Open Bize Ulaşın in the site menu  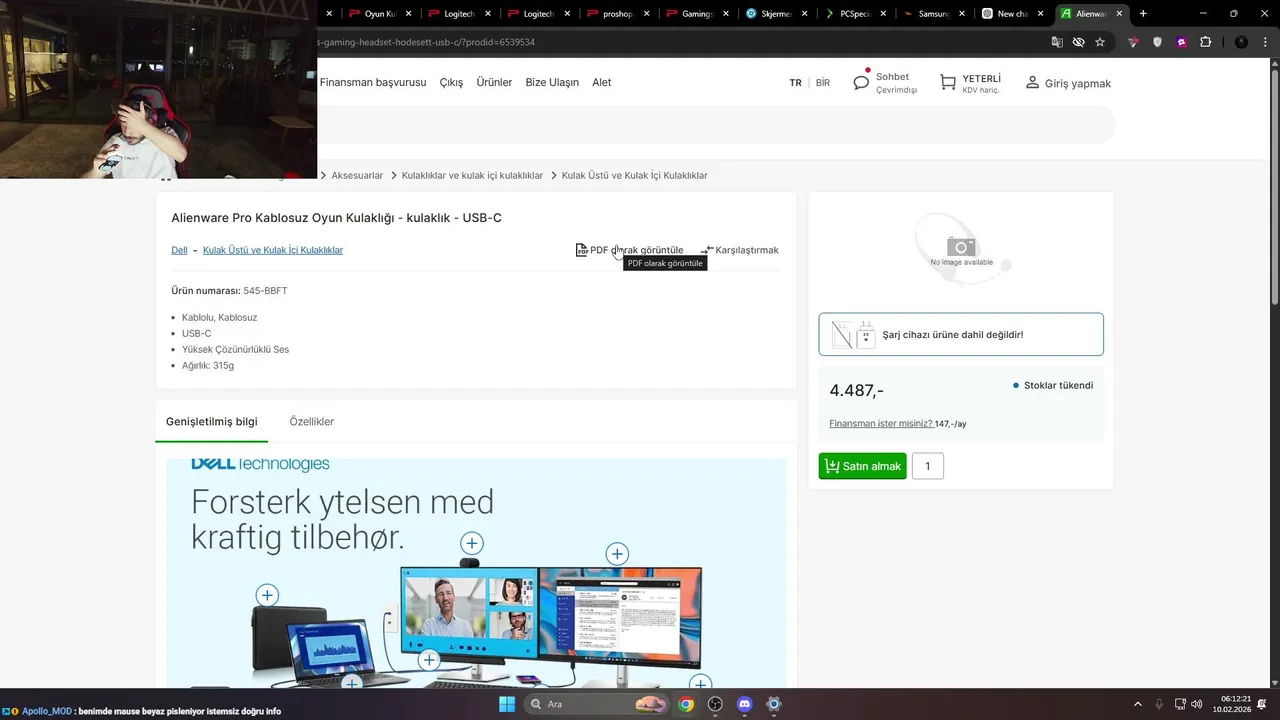click(x=552, y=82)
